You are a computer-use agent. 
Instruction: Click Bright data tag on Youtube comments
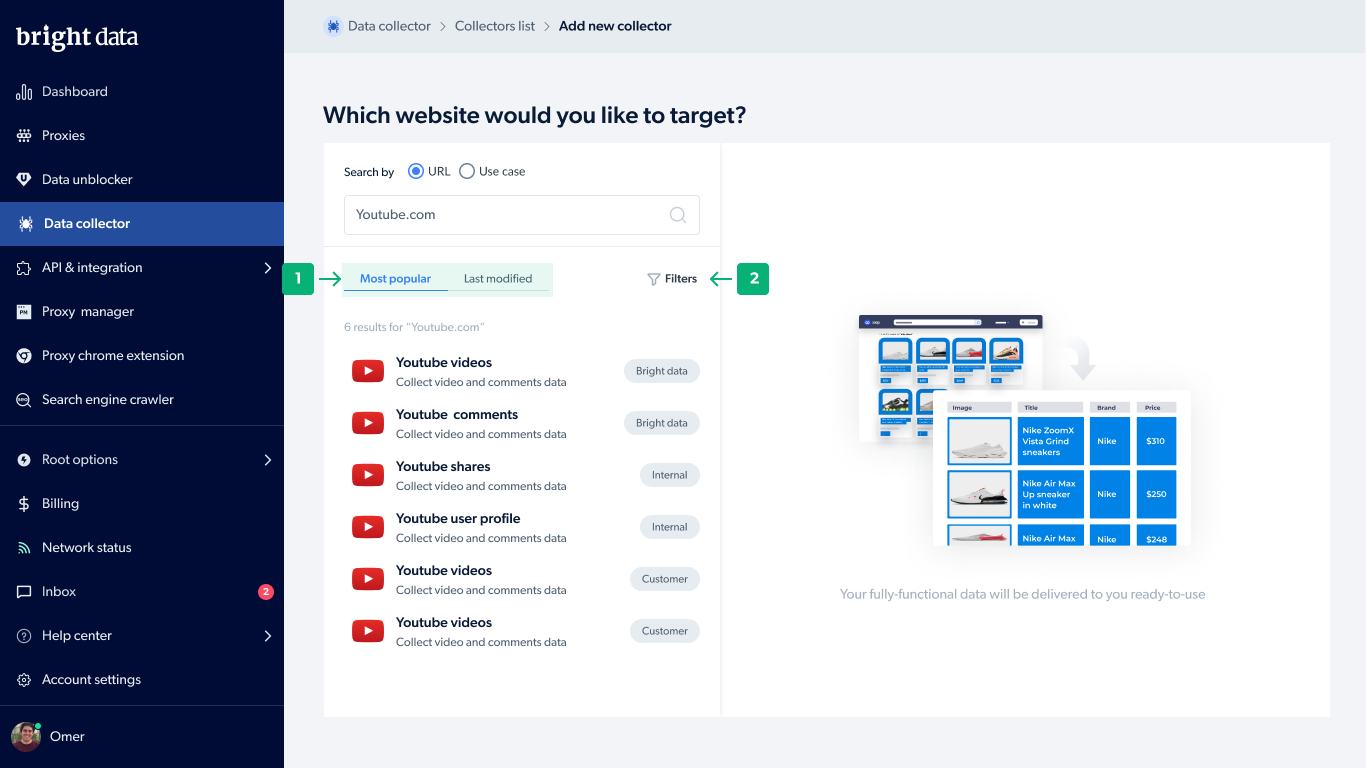pos(662,423)
